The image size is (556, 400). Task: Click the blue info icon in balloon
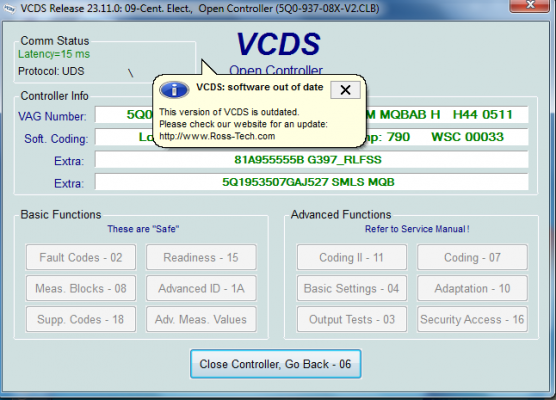(x=174, y=90)
